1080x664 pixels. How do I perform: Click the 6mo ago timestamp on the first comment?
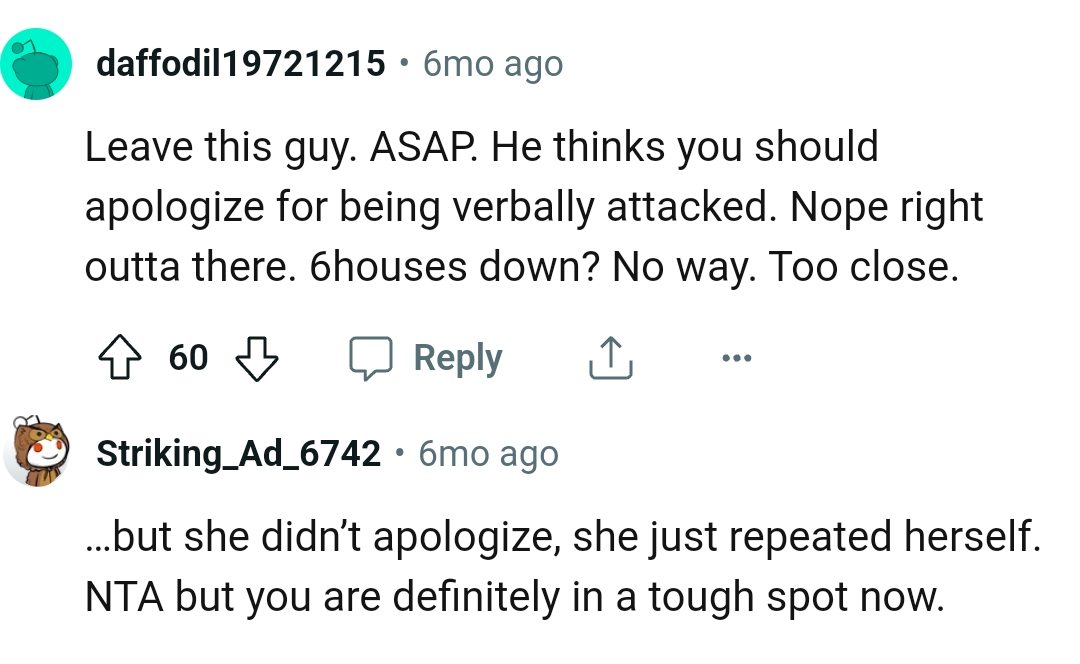pos(492,62)
